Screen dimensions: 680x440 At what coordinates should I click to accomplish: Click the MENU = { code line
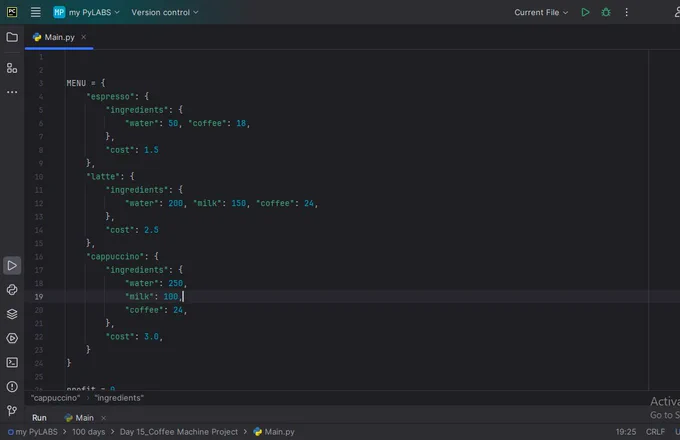(x=86, y=83)
